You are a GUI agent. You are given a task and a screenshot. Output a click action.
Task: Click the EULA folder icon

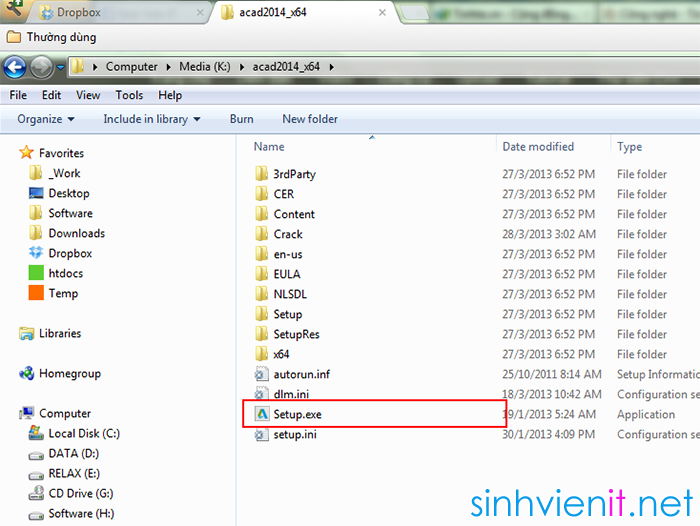point(262,274)
